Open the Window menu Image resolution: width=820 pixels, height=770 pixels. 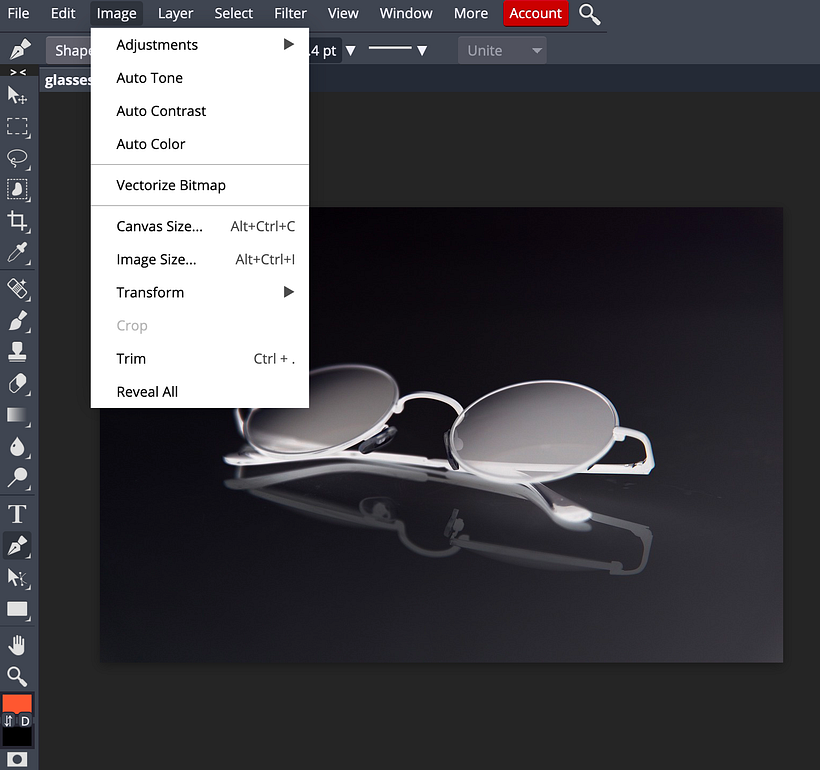tap(406, 13)
